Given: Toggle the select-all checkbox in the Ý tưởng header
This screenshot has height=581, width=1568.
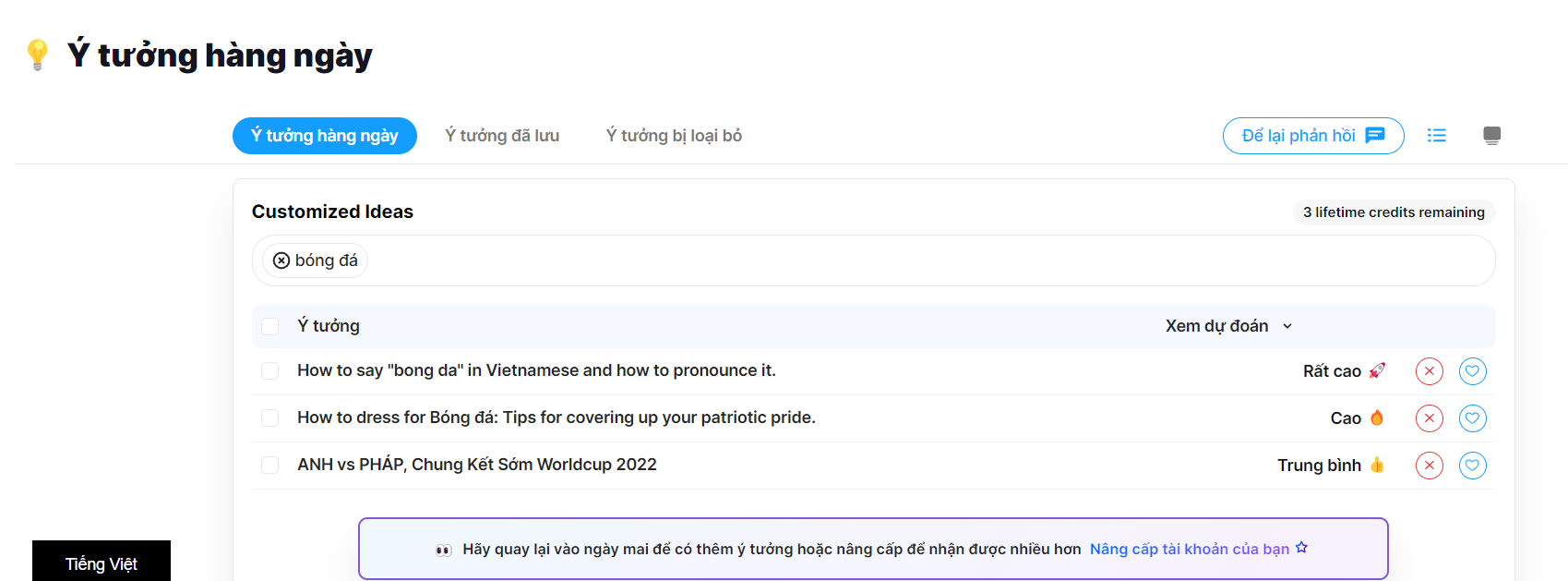Looking at the screenshot, I should (270, 326).
